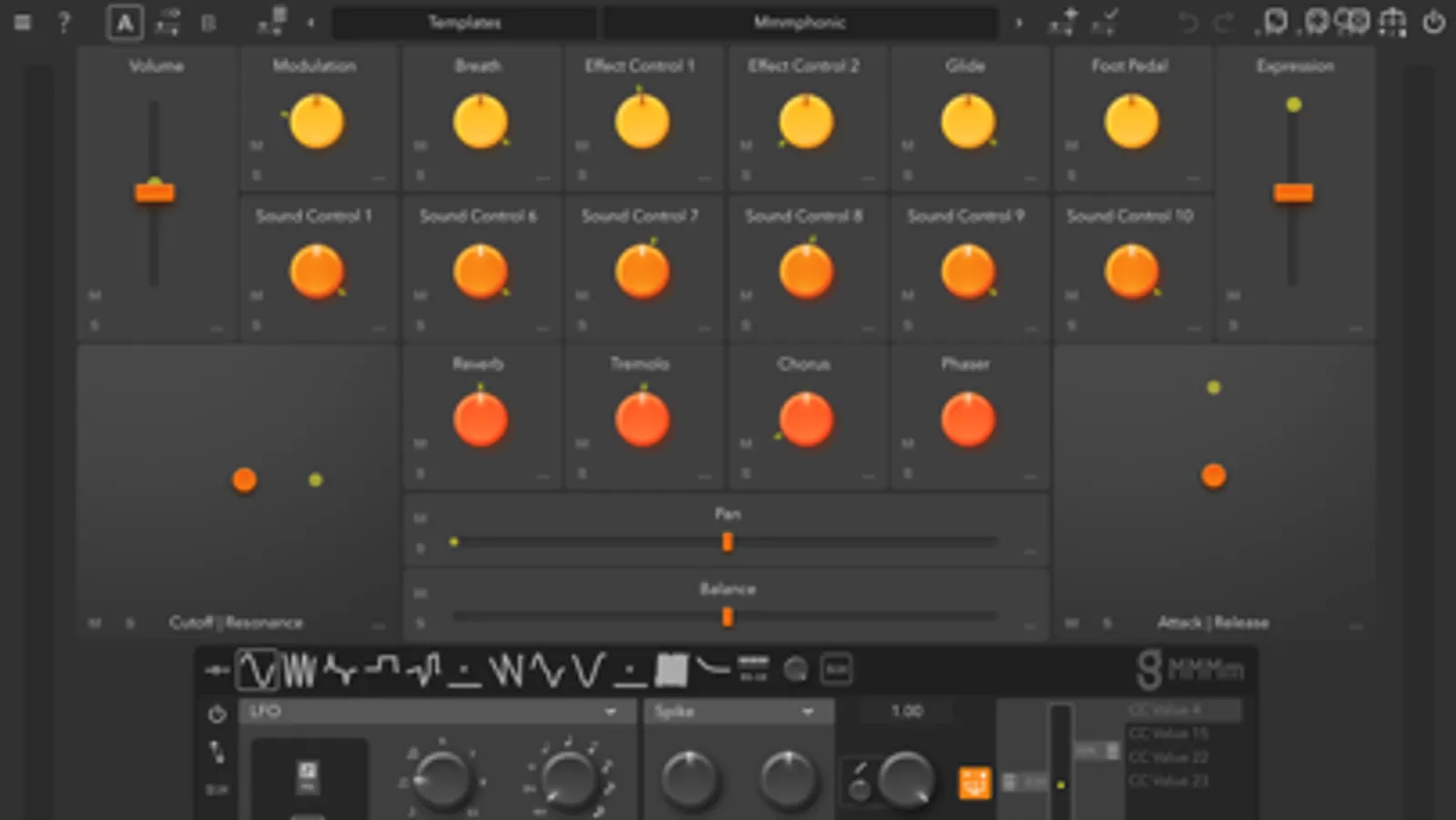The height and width of the screenshot is (820, 1456).
Task: Toggle S button in the Tremolo cell
Action: click(583, 474)
